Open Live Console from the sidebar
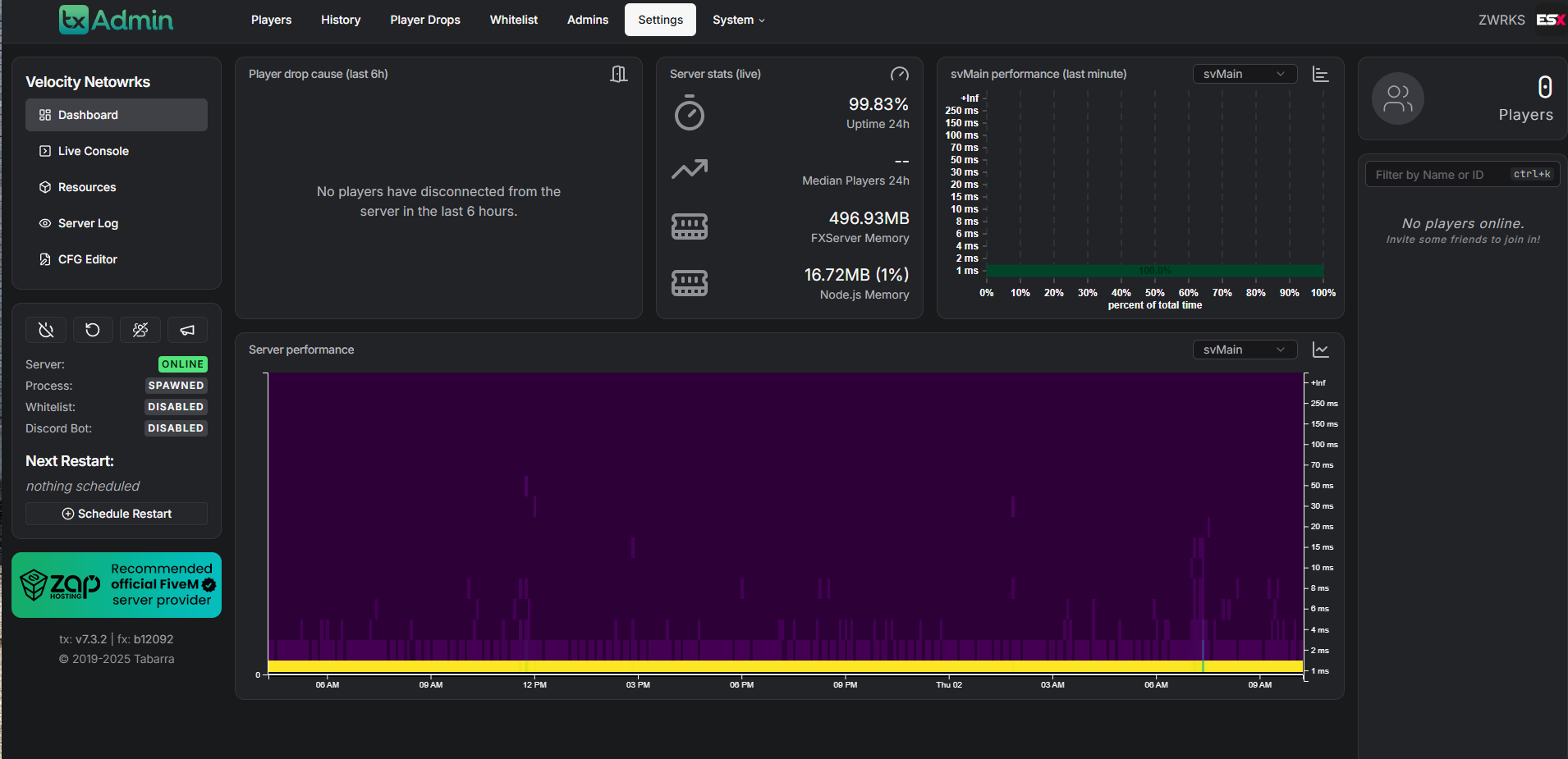Viewport: 1568px width, 759px height. pos(94,151)
